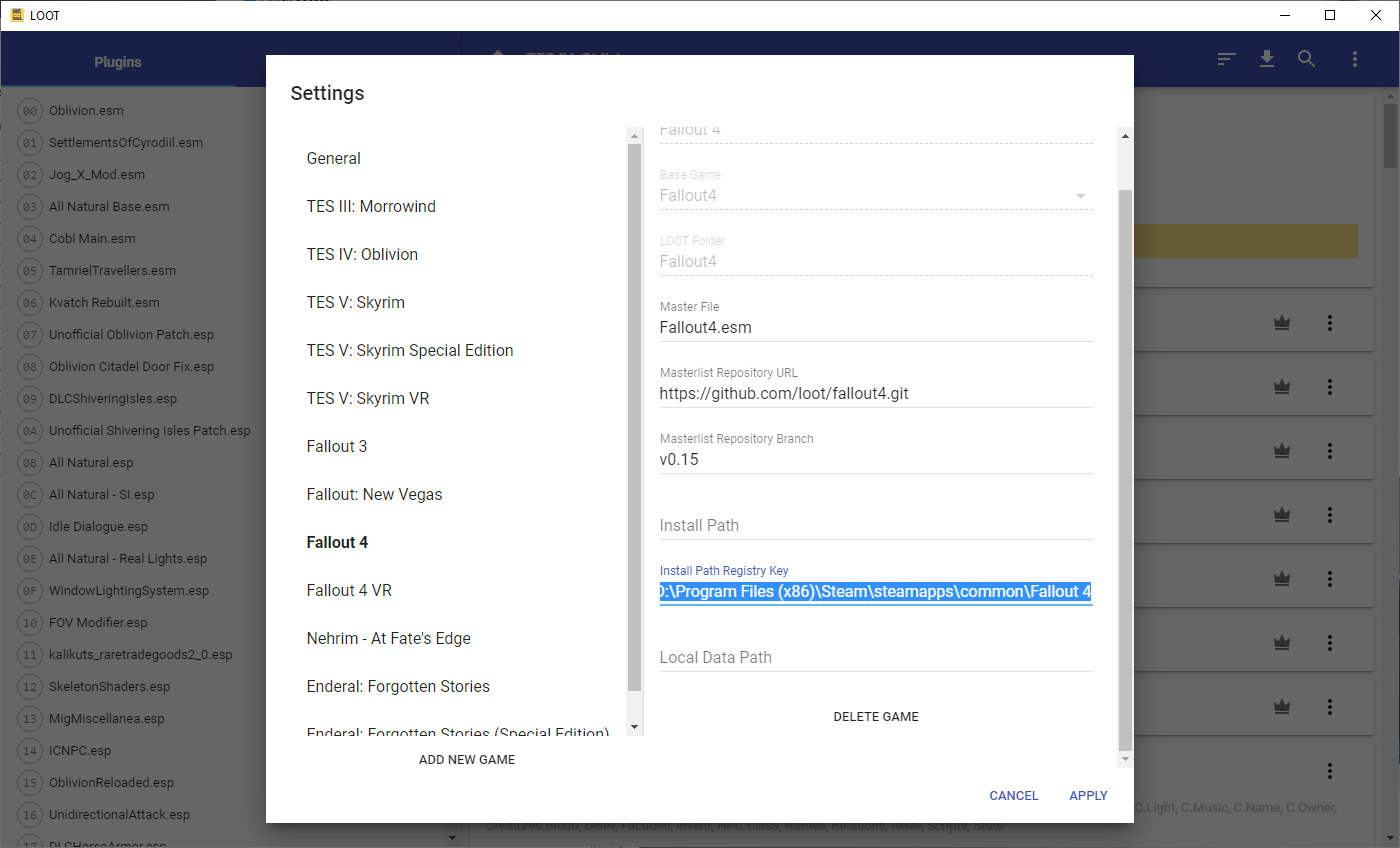Screen dimensions: 1400x848
Task: Click the game list scroll-up arrow
Action: click(634, 135)
